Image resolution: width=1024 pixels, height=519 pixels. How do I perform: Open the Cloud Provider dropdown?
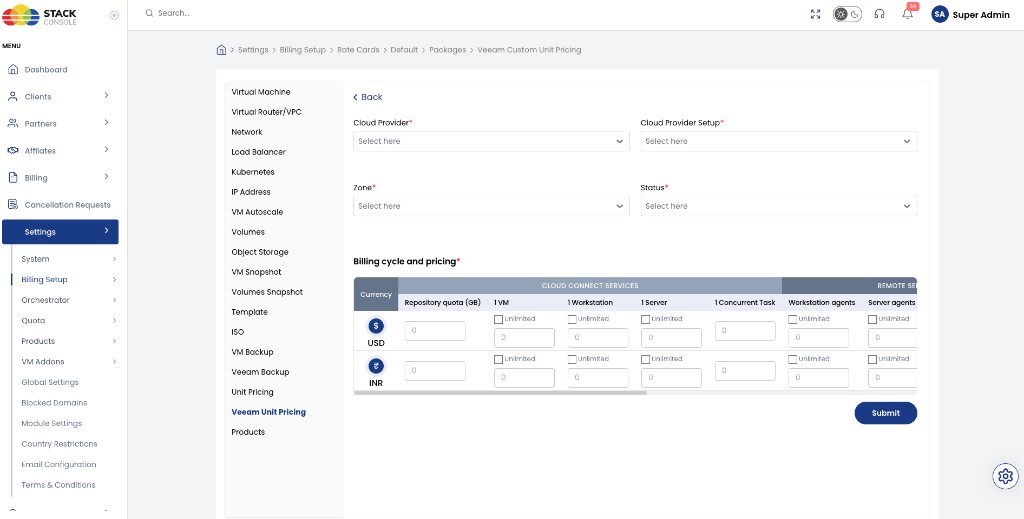click(491, 141)
